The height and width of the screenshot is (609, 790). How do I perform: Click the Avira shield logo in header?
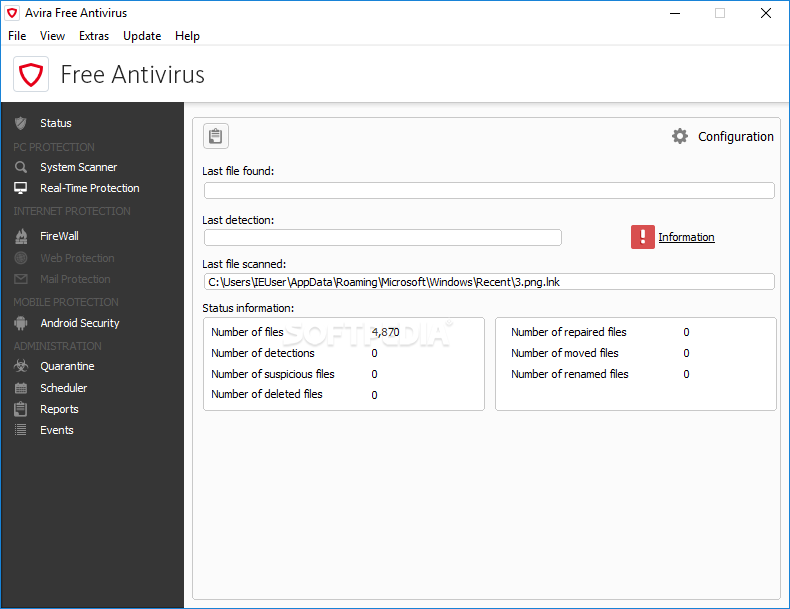(x=31, y=74)
